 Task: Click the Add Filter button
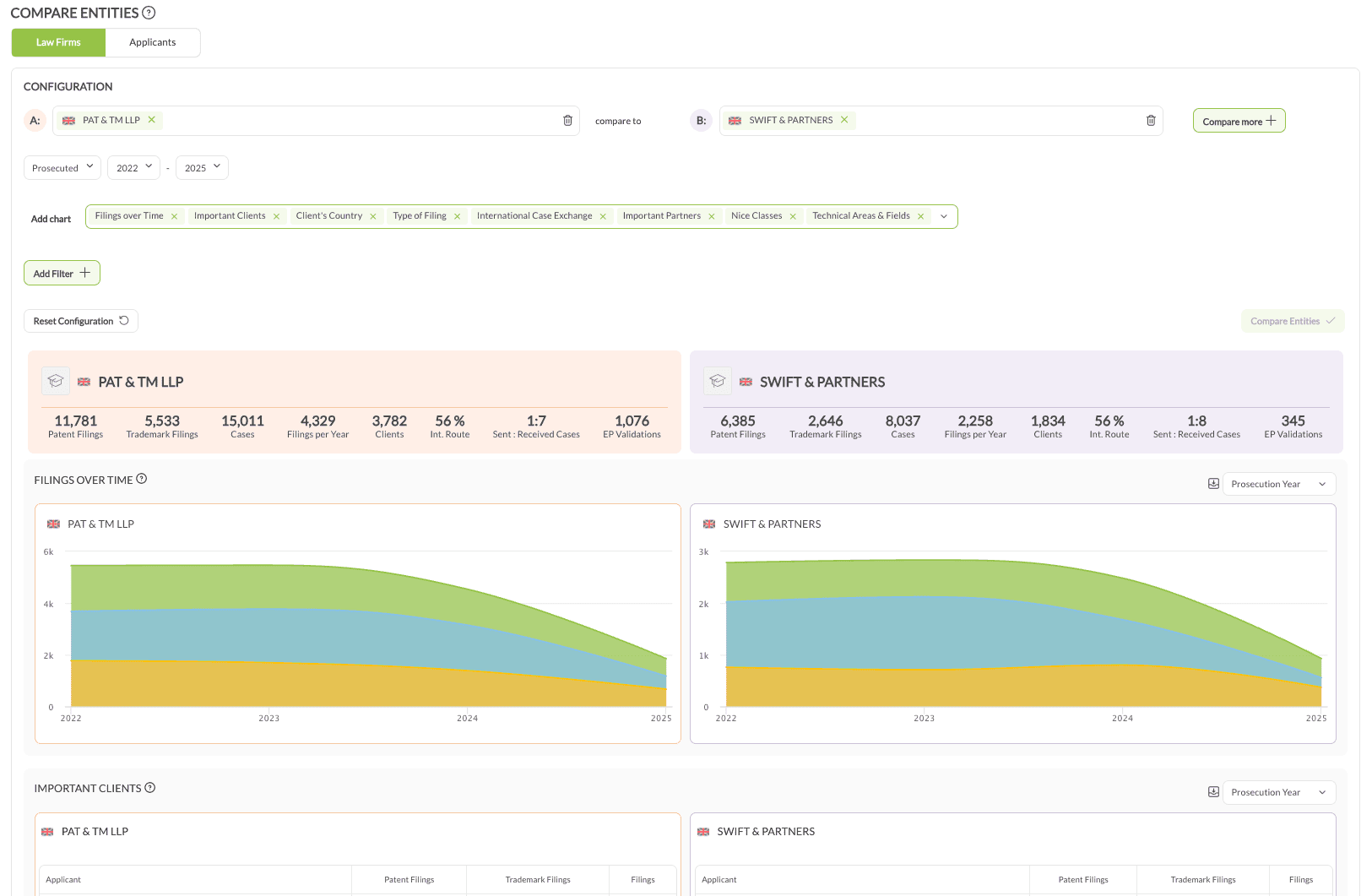click(x=62, y=273)
